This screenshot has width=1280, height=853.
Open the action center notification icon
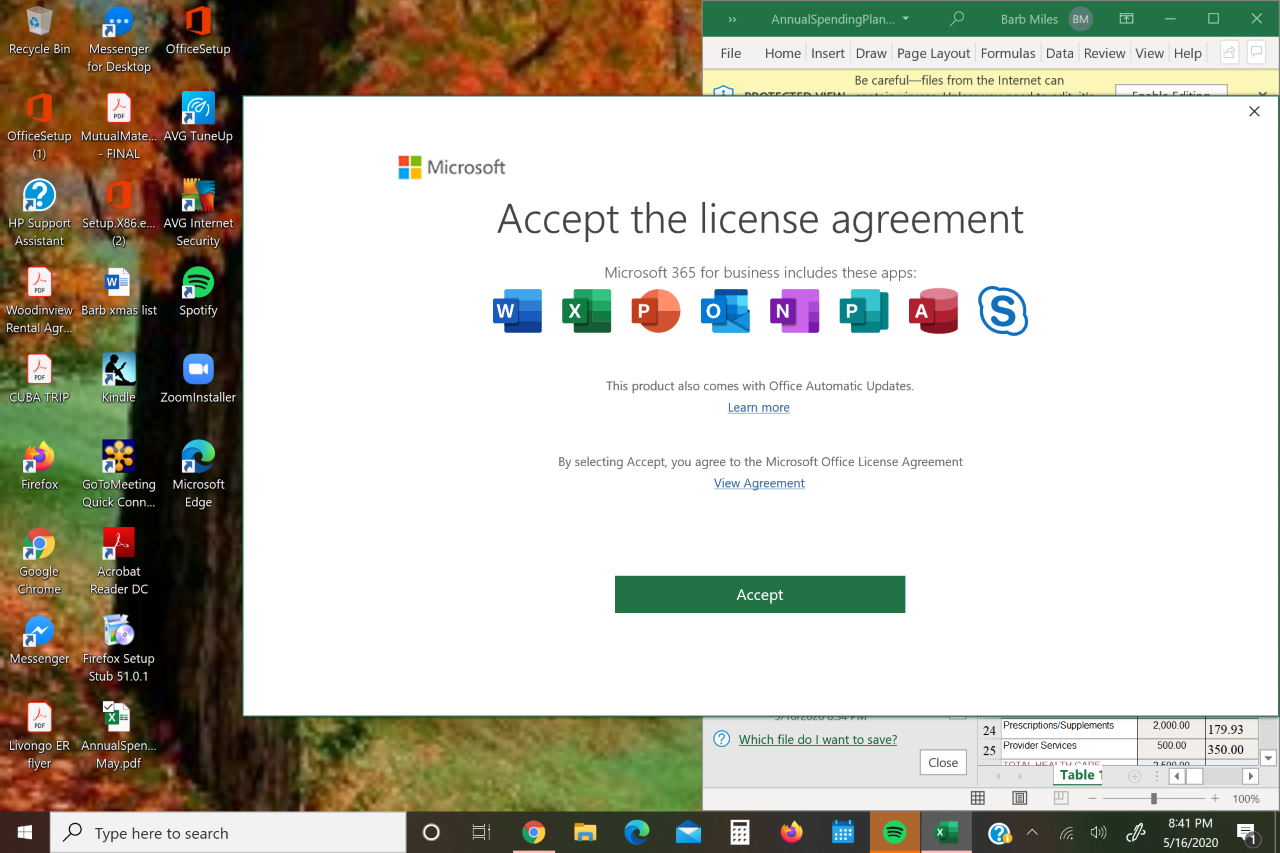click(x=1247, y=832)
